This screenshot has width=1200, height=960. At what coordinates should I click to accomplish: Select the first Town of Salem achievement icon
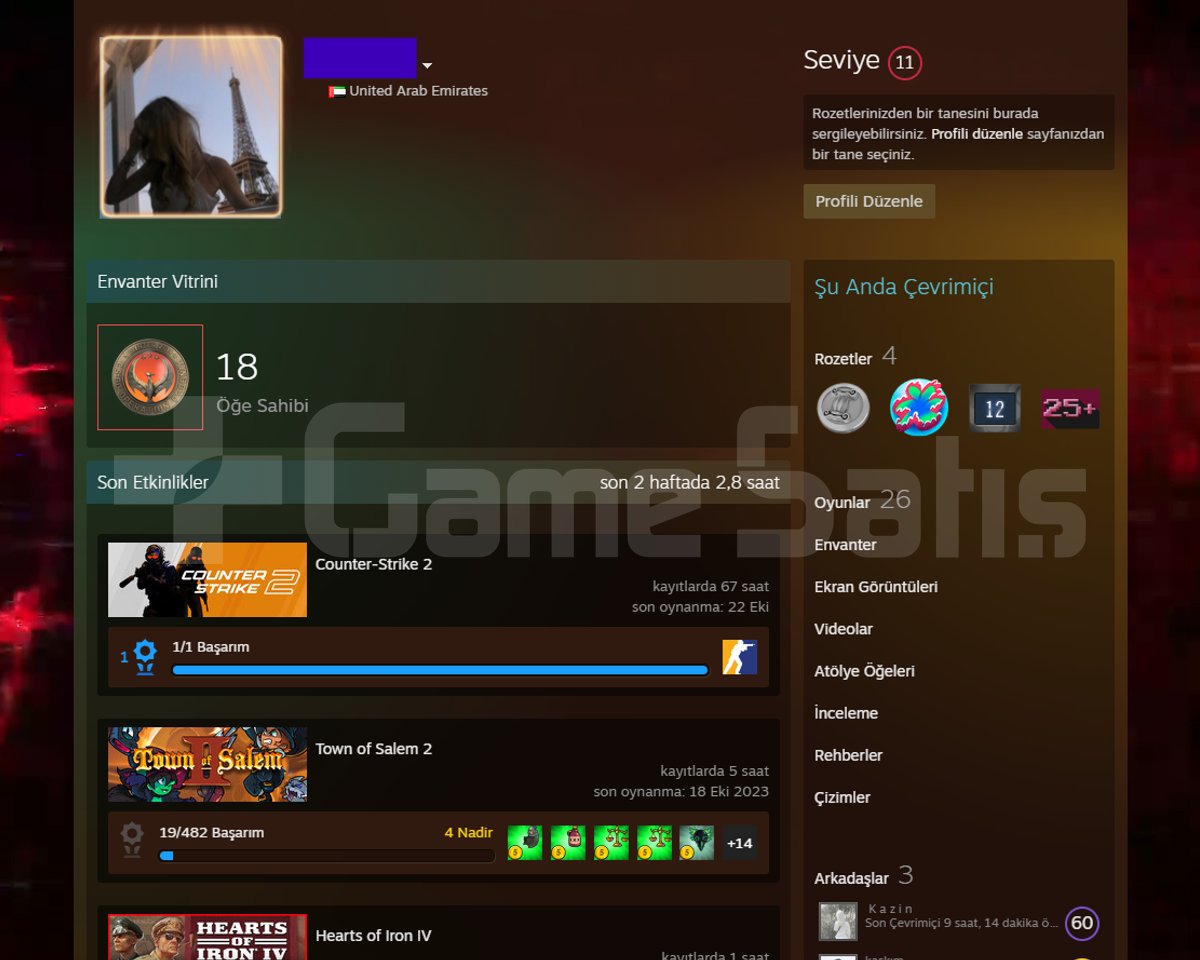[524, 843]
